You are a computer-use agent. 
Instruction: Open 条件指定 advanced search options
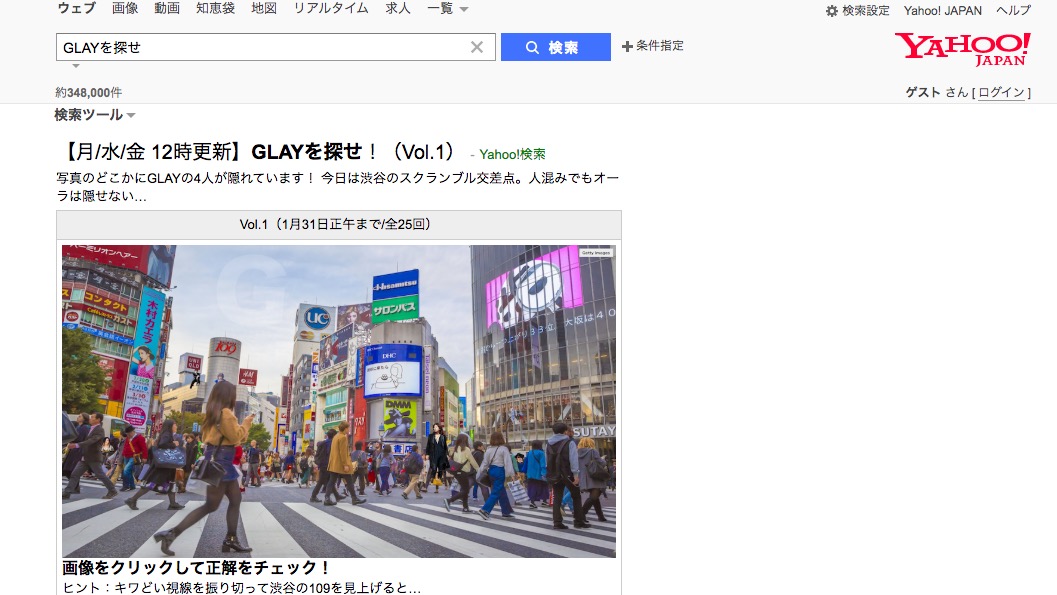click(x=653, y=46)
